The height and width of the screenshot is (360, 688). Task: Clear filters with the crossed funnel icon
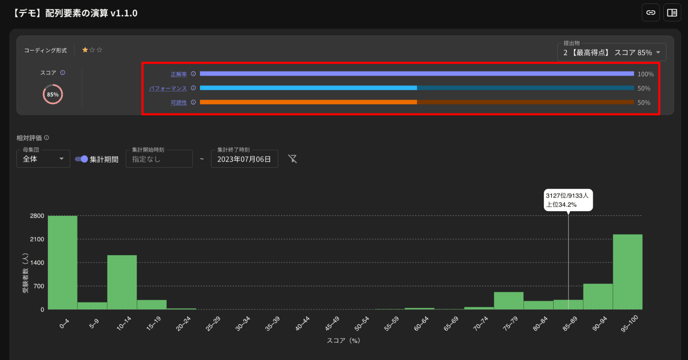[x=293, y=159]
